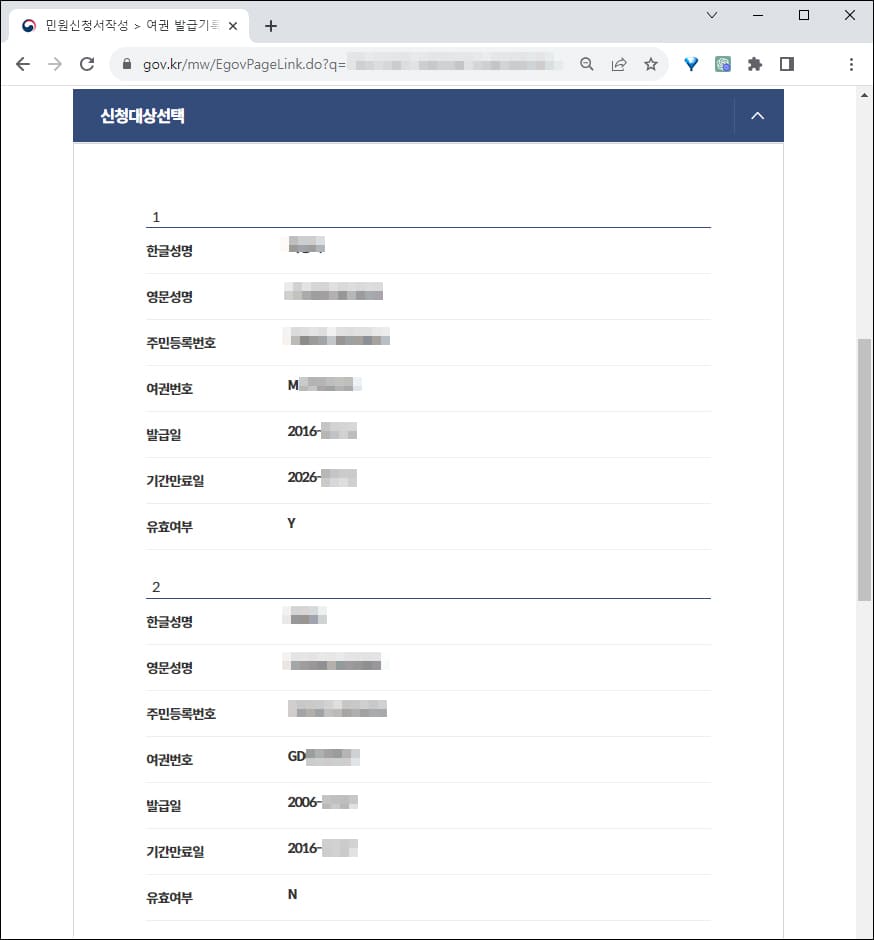This screenshot has height=940, width=874.
Task: Open the green gear extension icon
Action: tap(722, 63)
